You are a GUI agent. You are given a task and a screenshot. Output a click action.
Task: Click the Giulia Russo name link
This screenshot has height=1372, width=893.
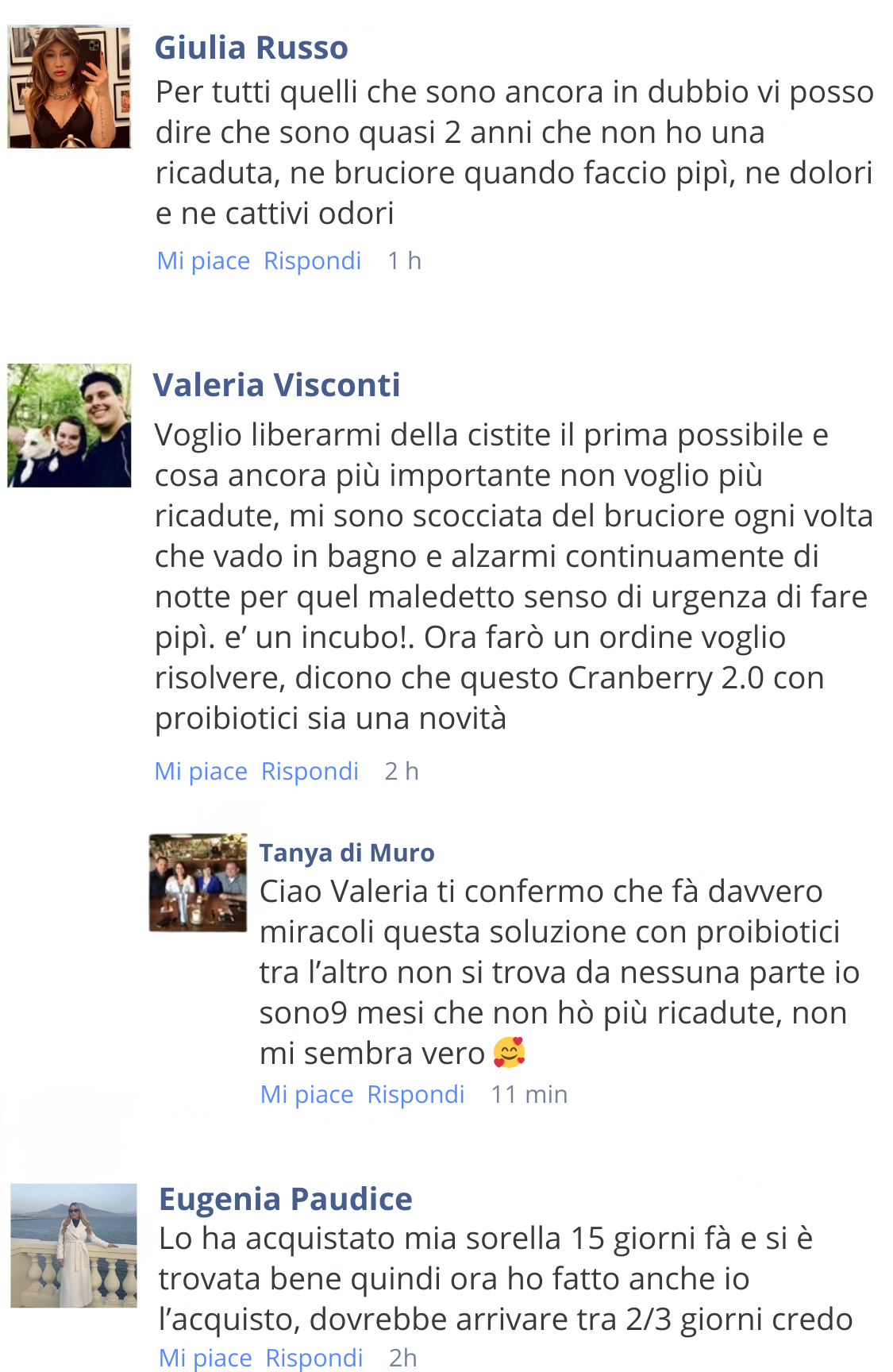coord(251,48)
